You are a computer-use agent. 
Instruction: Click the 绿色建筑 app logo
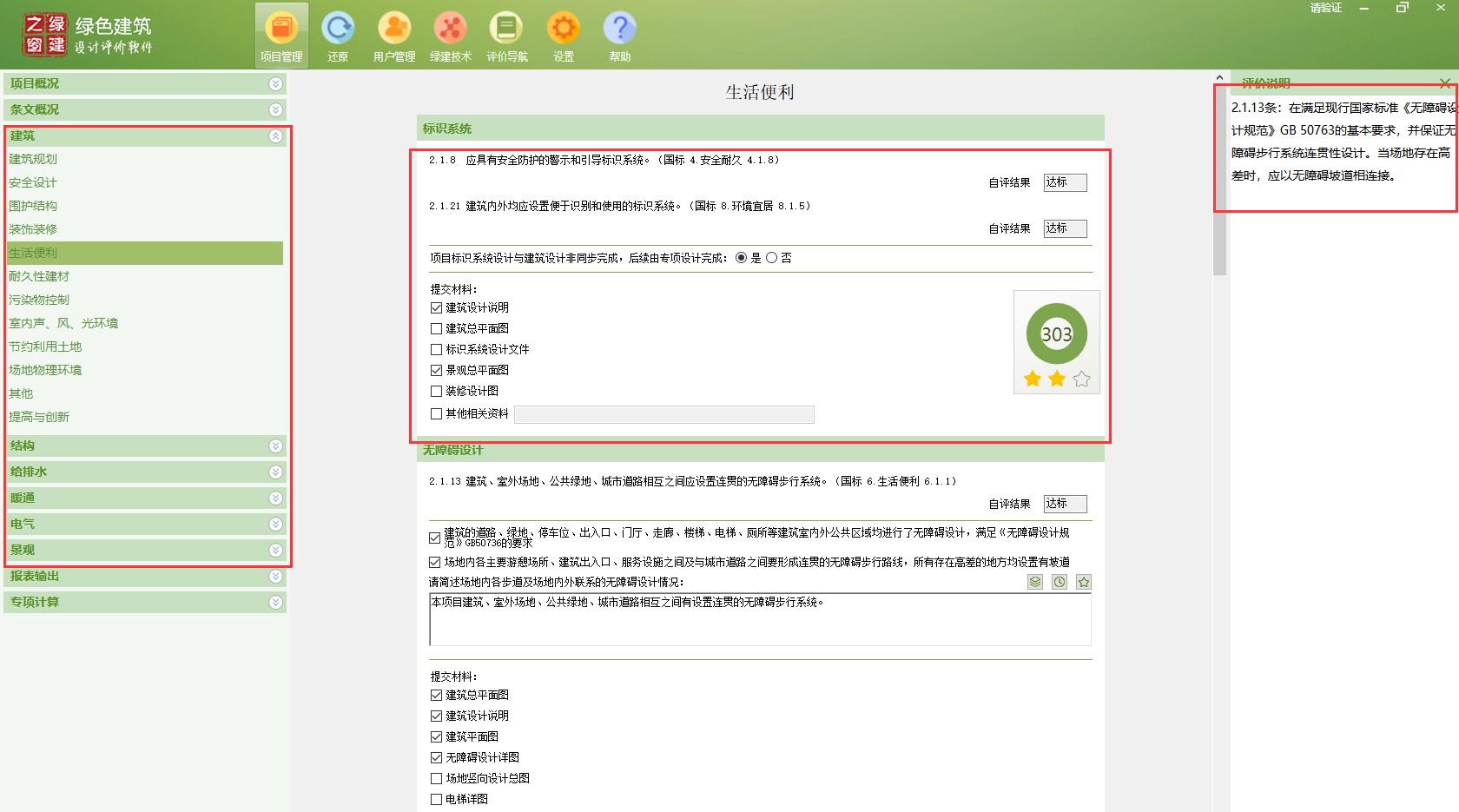tap(87, 35)
